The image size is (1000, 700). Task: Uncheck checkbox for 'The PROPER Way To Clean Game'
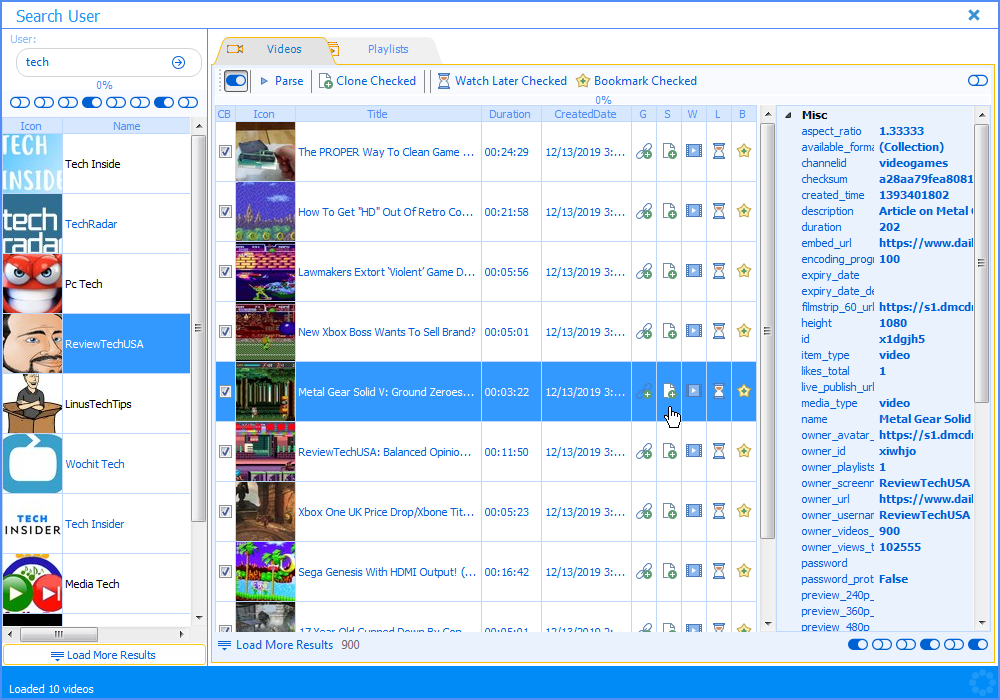(x=225, y=152)
